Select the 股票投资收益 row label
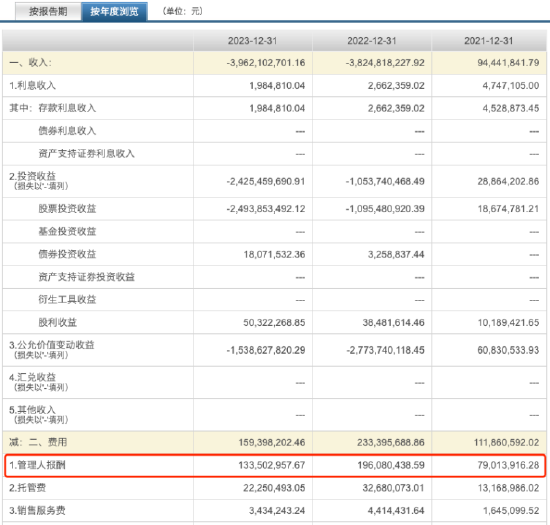This screenshot has width=550, height=525. click(x=67, y=209)
